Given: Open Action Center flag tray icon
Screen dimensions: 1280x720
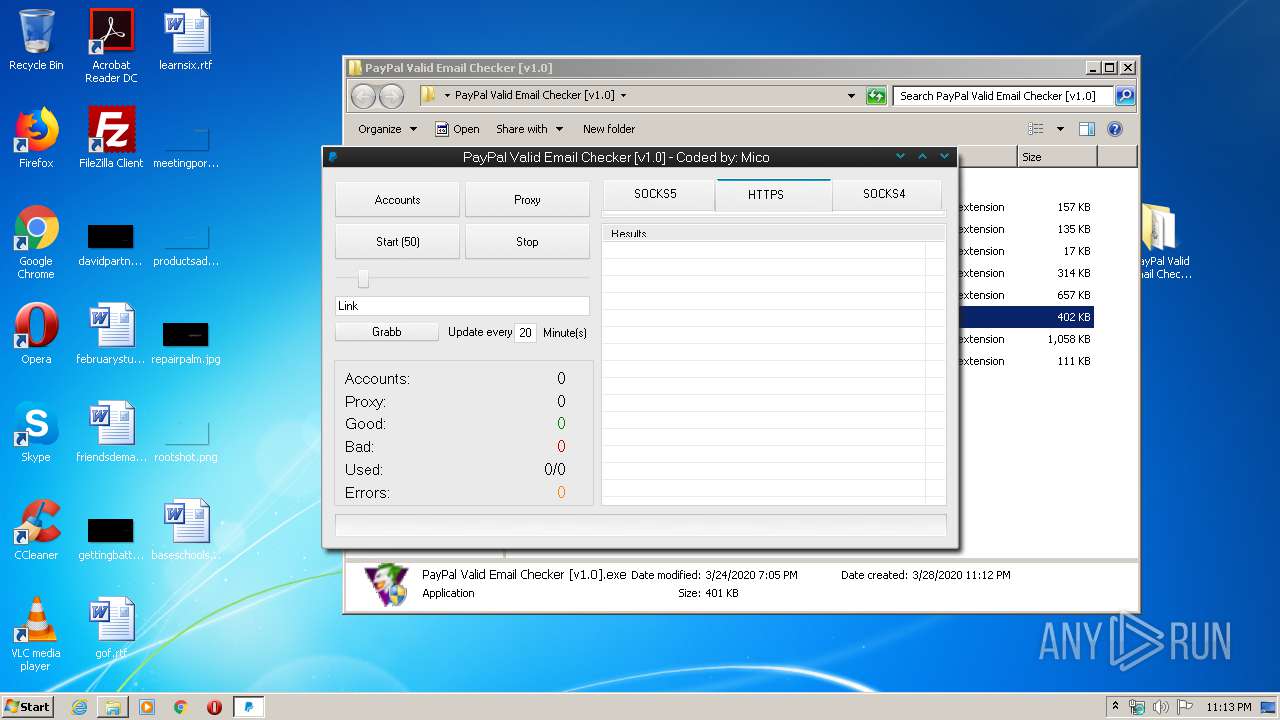Looking at the screenshot, I should [1184, 707].
